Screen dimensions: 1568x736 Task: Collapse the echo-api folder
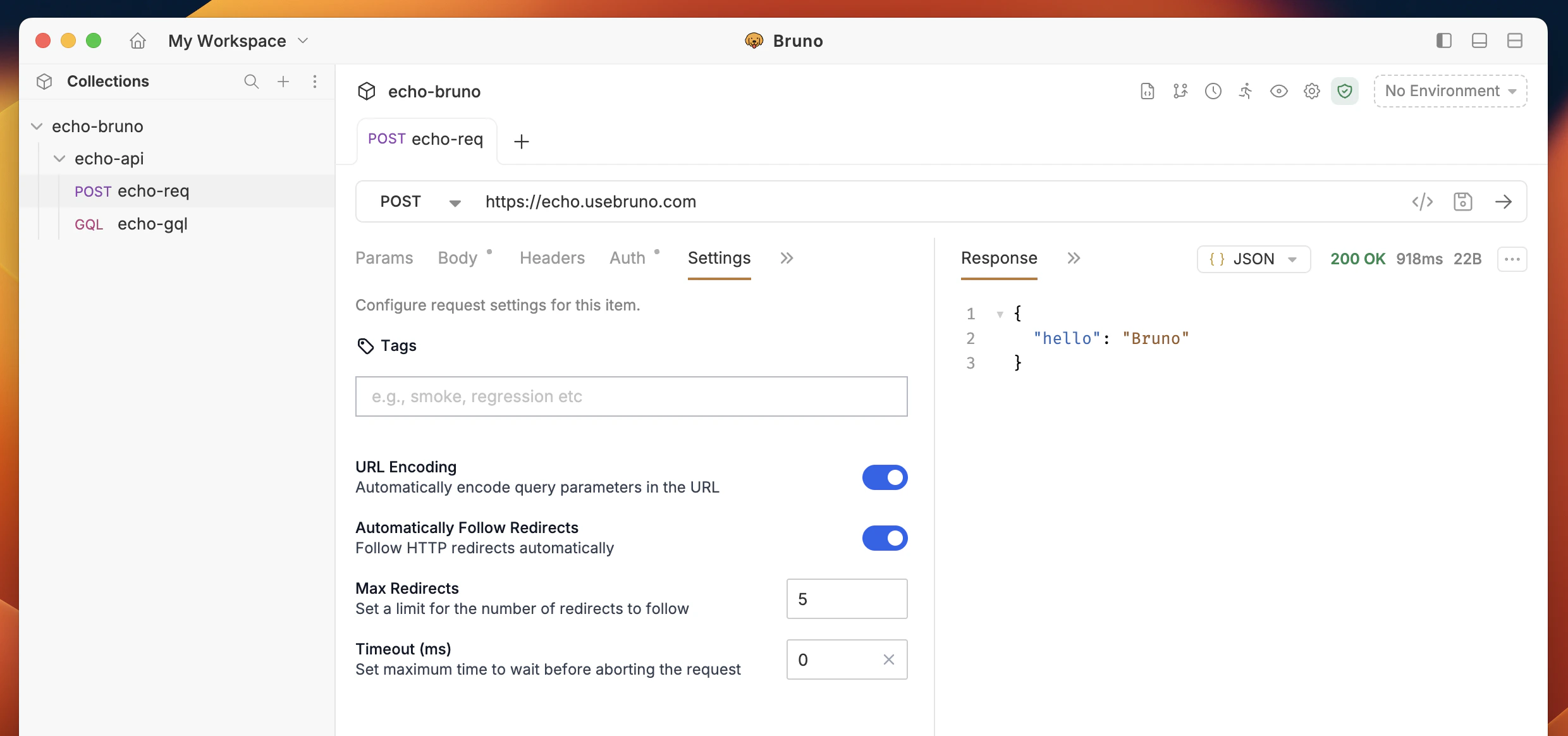click(x=60, y=158)
